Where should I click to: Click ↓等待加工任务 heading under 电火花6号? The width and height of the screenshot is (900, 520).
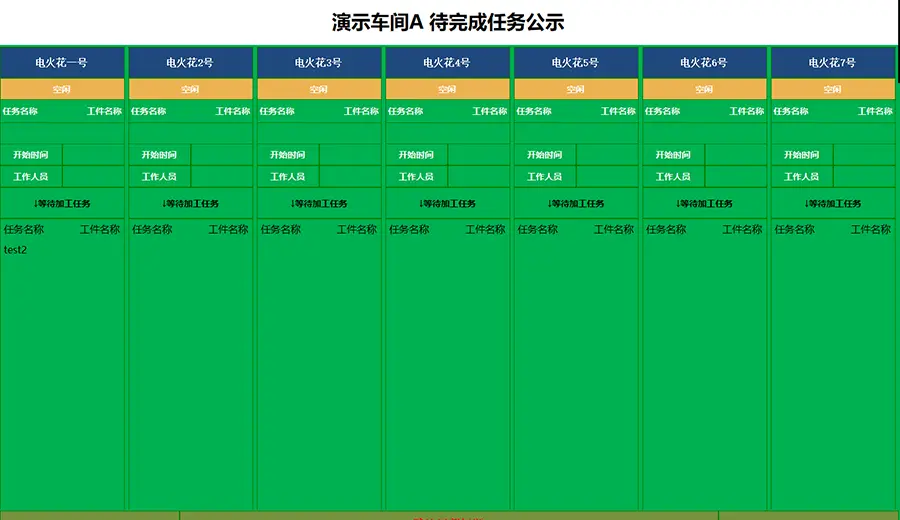click(705, 203)
